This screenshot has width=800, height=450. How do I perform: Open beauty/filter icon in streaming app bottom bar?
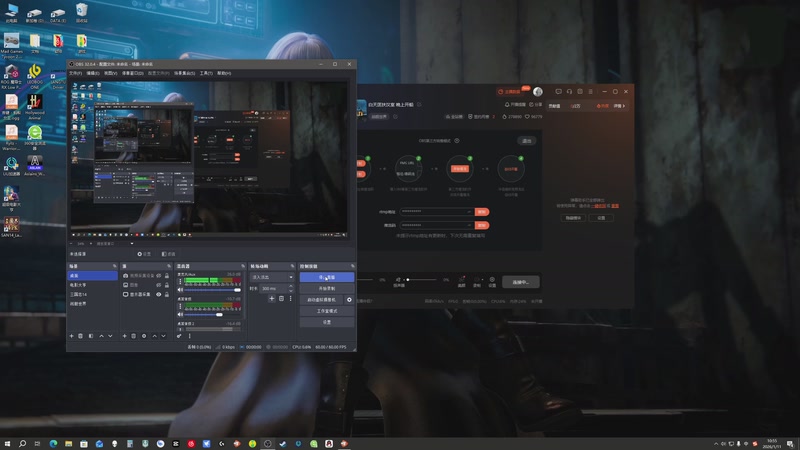coord(461,281)
